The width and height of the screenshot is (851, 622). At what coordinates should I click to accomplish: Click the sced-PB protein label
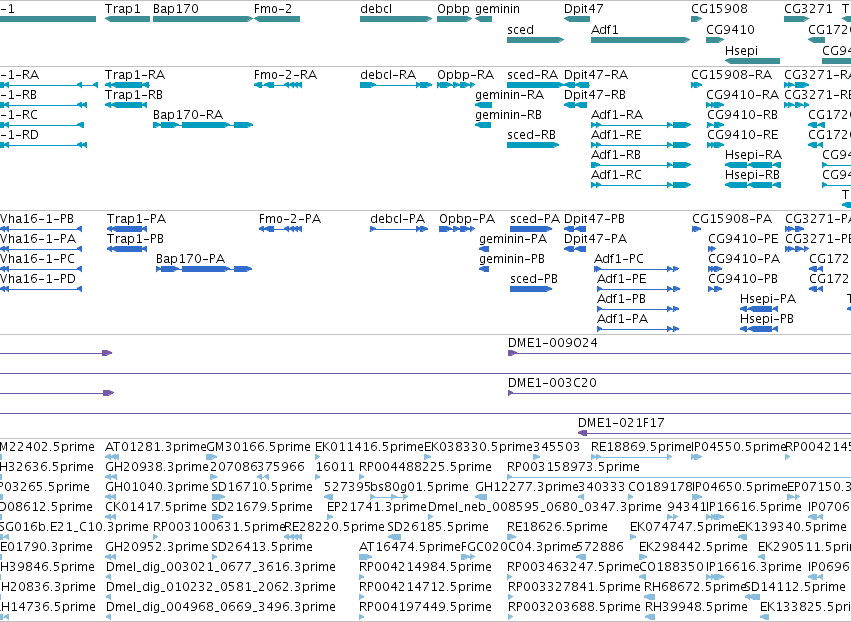[534, 279]
